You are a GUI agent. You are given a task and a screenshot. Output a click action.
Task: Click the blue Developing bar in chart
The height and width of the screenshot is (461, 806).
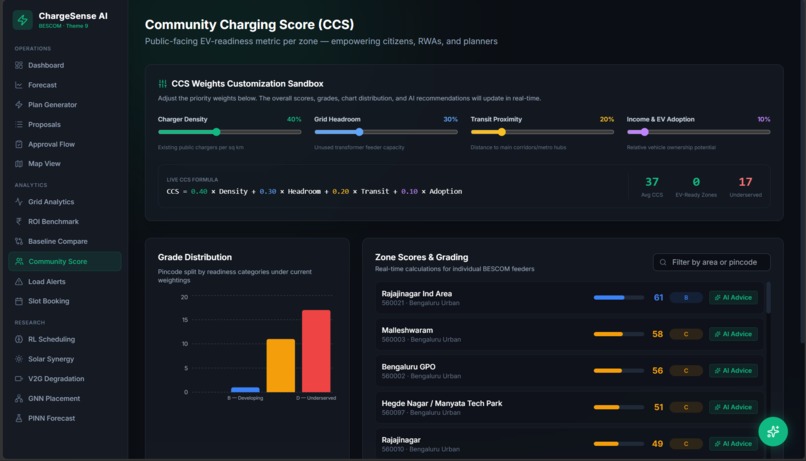[245, 390]
